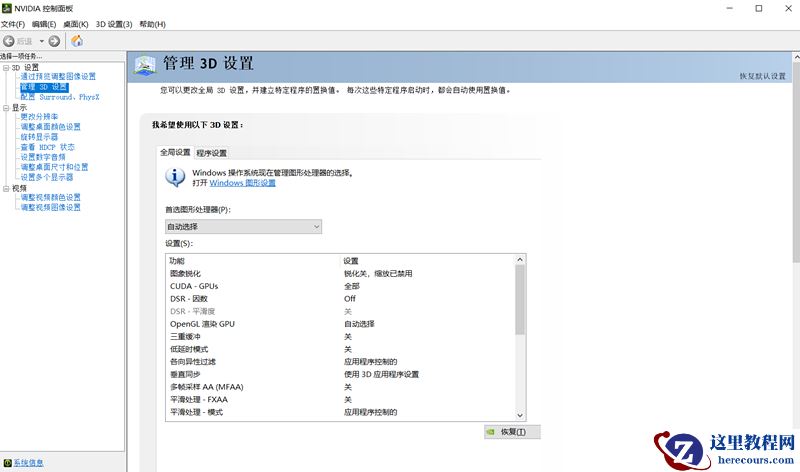Screen dimensions: 800x472
Task: Open 设置多个显示器 in the tree
Action: (x=47, y=177)
